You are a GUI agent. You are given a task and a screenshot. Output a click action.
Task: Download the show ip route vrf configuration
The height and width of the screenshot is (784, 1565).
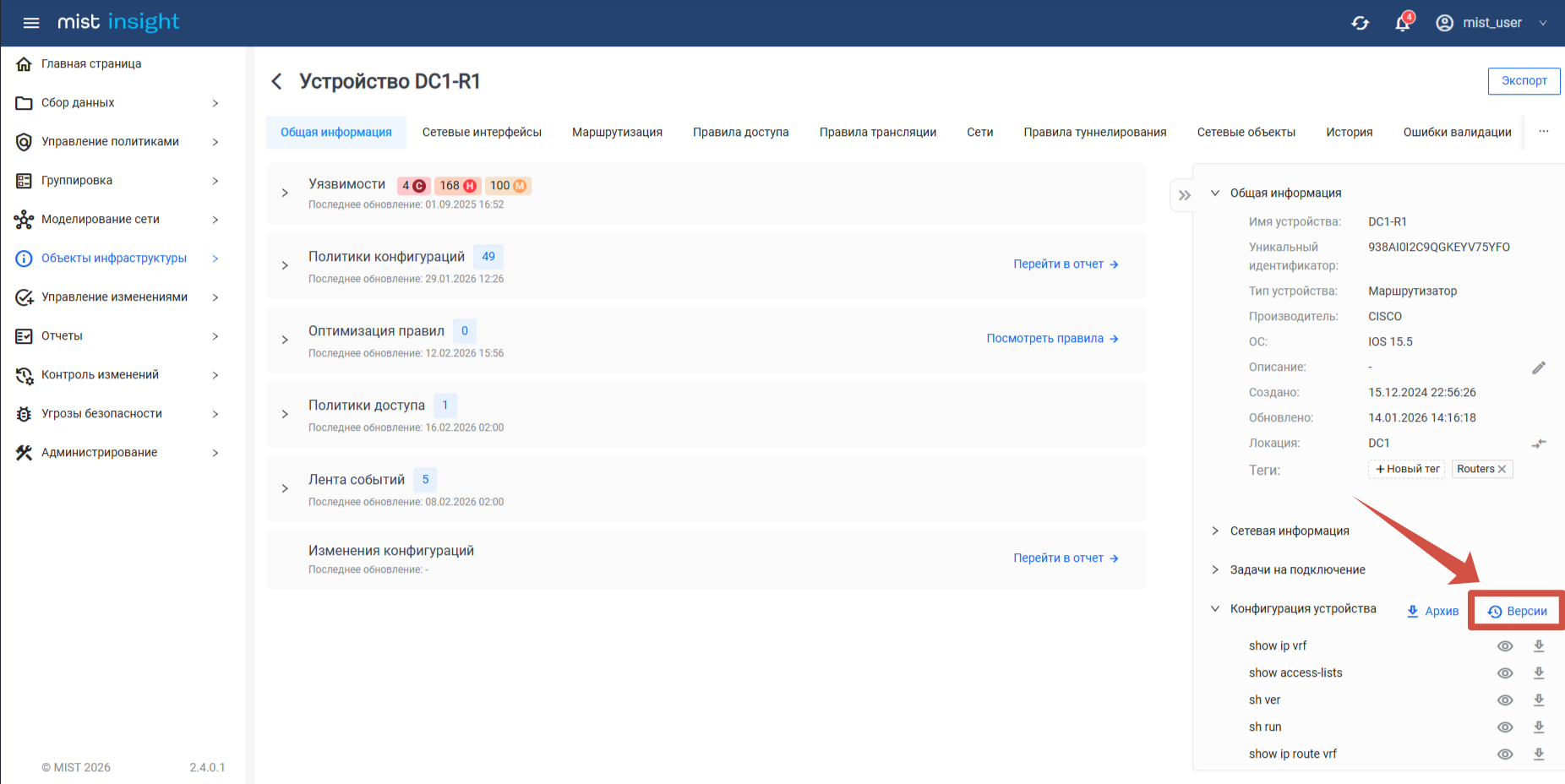(1539, 754)
